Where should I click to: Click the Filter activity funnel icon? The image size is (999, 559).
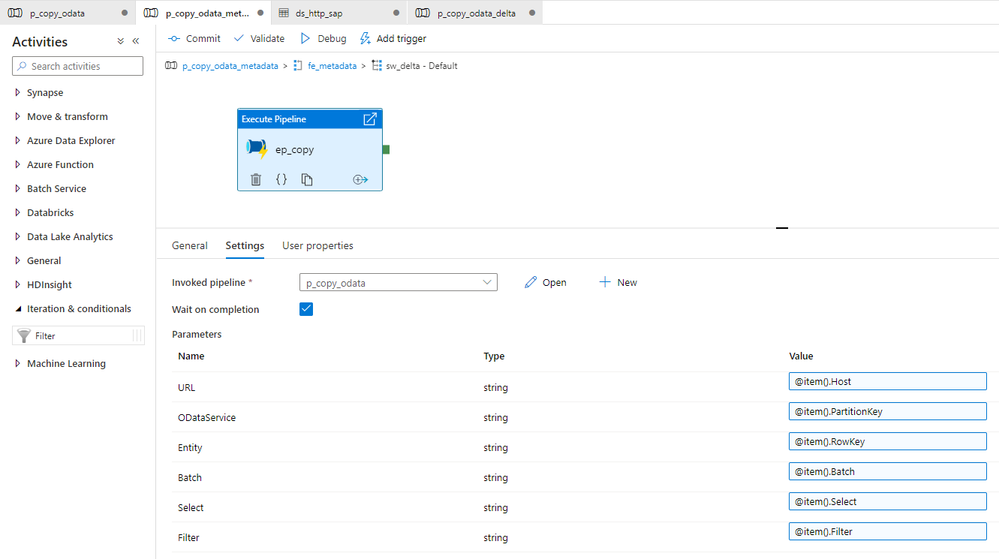click(24, 336)
